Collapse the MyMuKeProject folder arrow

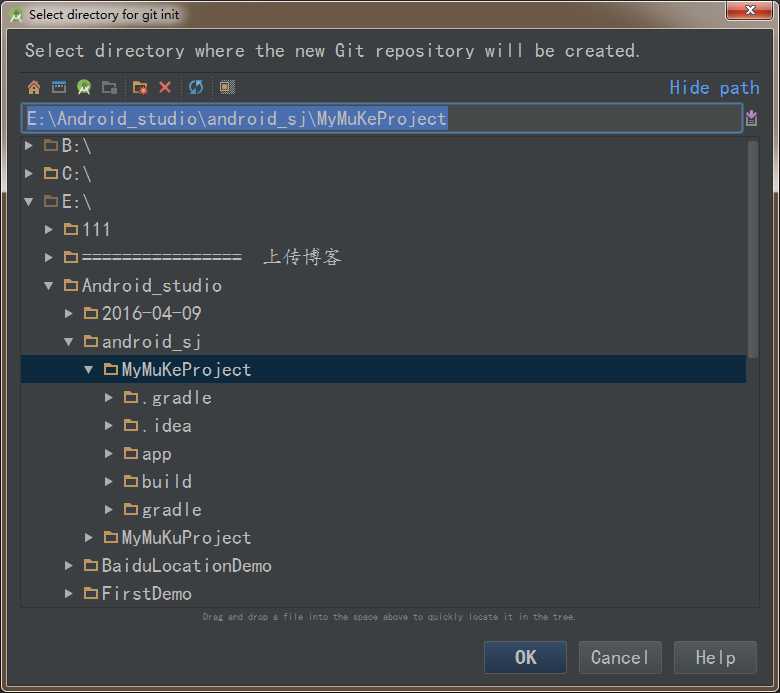click(x=89, y=370)
